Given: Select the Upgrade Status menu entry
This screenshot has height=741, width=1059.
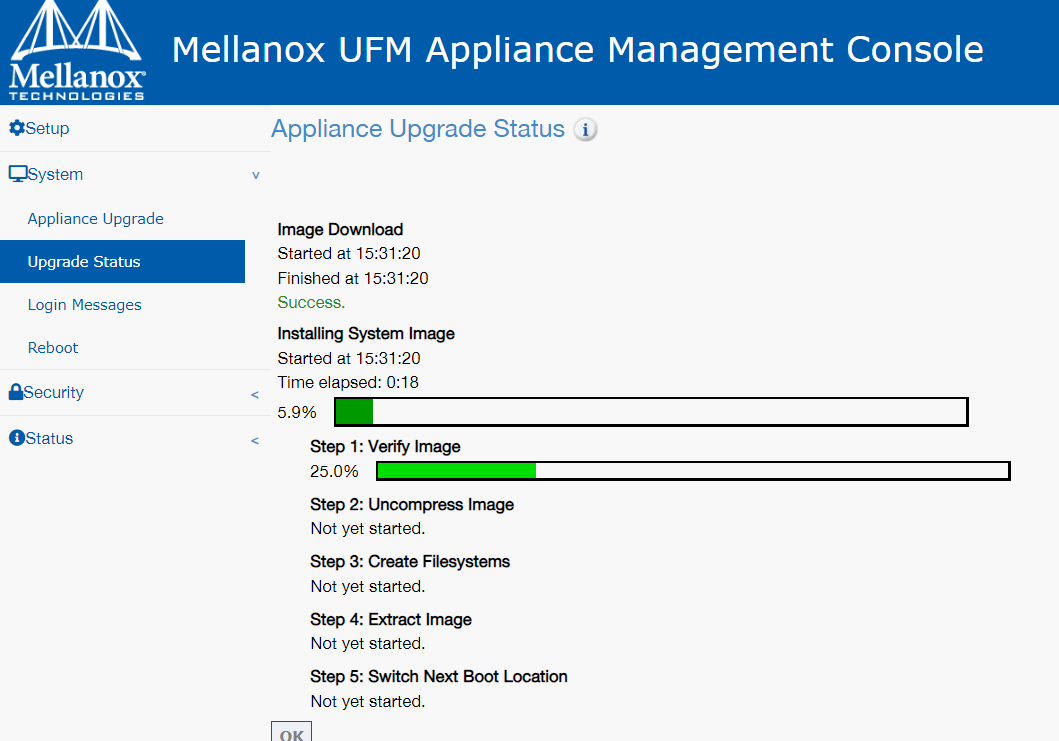Looking at the screenshot, I should [x=122, y=261].
